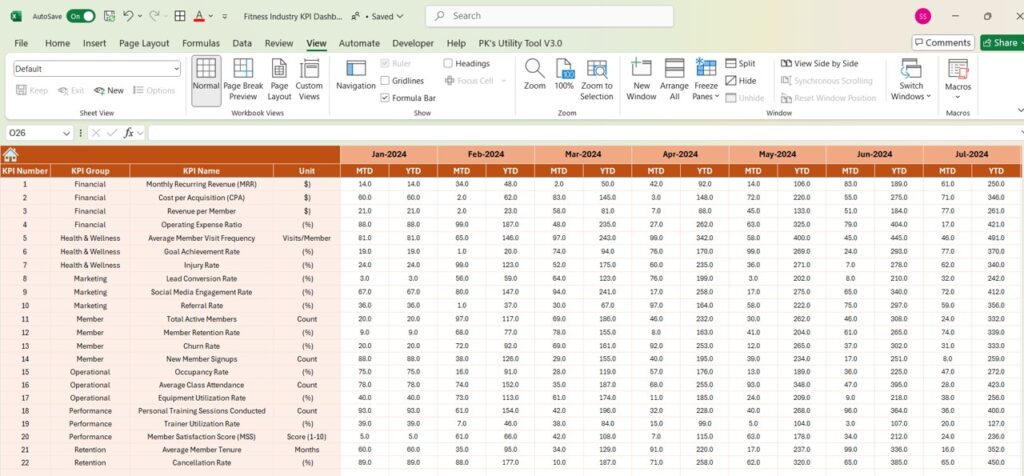Open the File menu
This screenshot has width=1024, height=476.
pyautogui.click(x=21, y=43)
